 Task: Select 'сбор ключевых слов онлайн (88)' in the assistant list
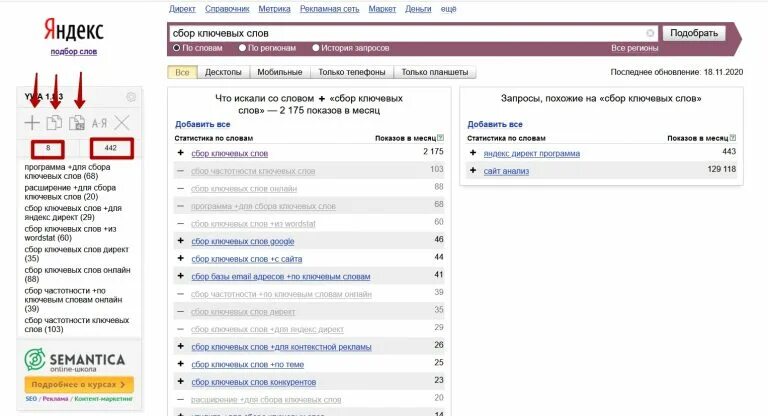click(77, 274)
